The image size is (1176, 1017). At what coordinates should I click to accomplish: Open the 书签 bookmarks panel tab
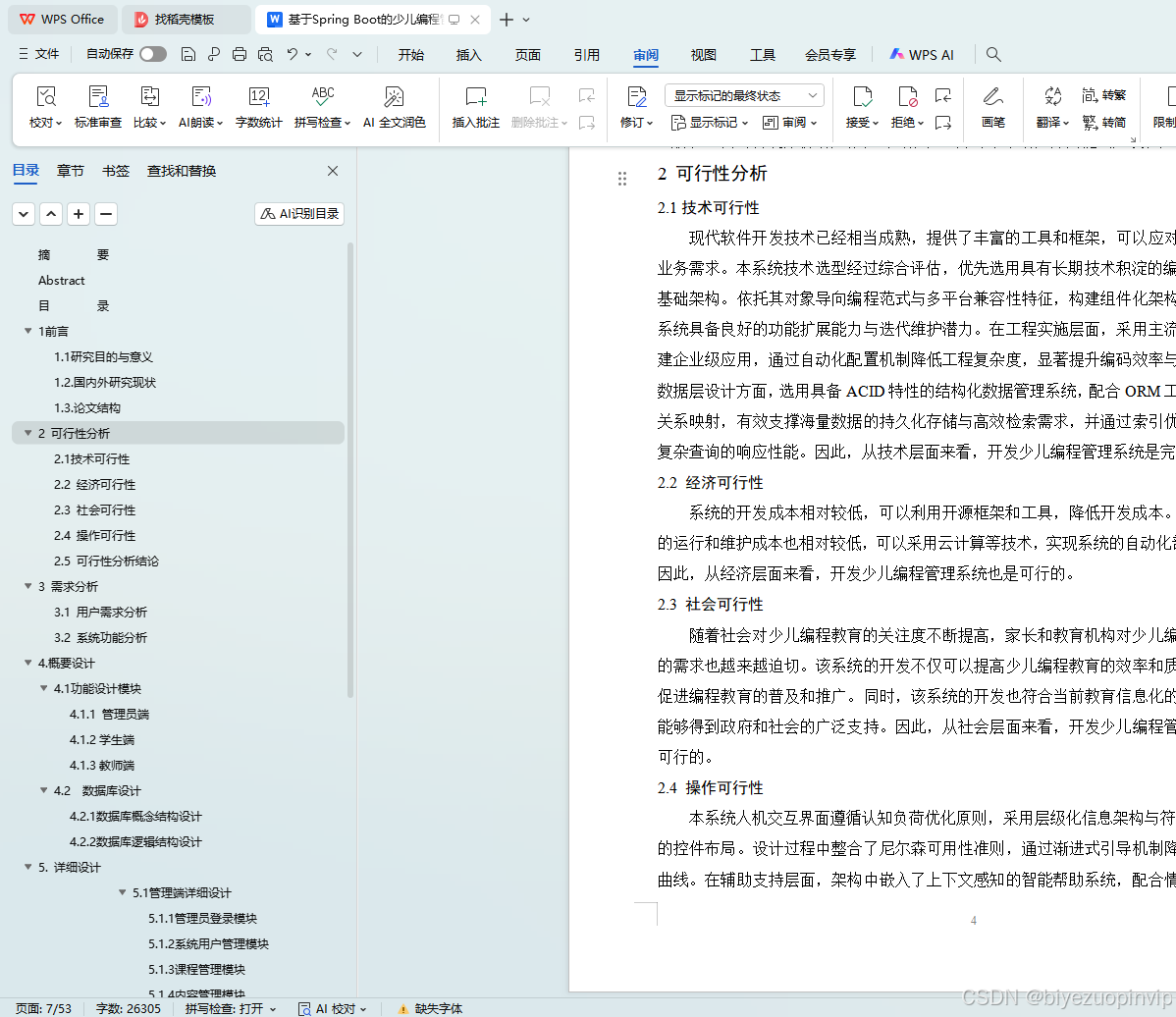click(x=115, y=170)
